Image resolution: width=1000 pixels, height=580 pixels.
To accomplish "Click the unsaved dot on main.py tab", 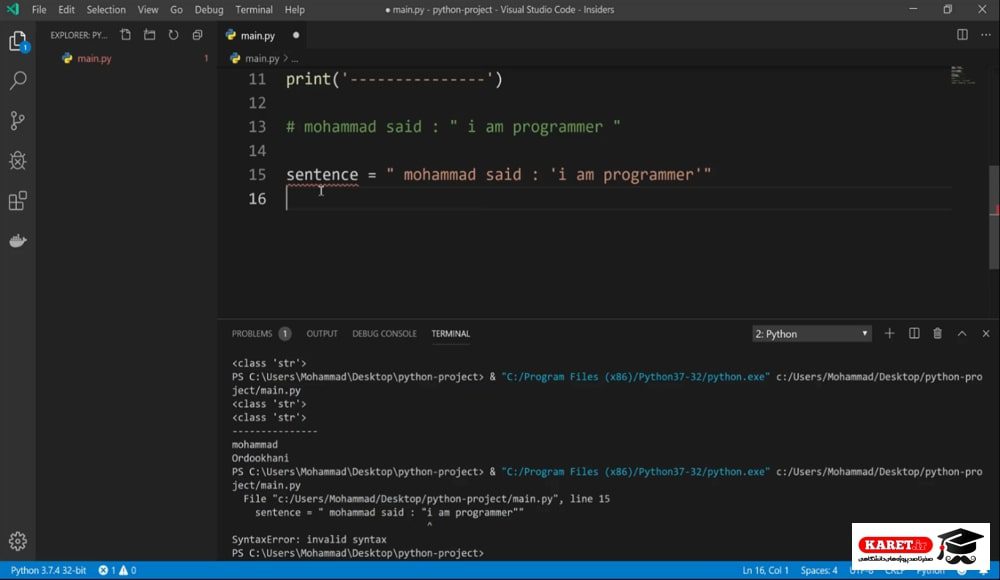I will tap(296, 35).
